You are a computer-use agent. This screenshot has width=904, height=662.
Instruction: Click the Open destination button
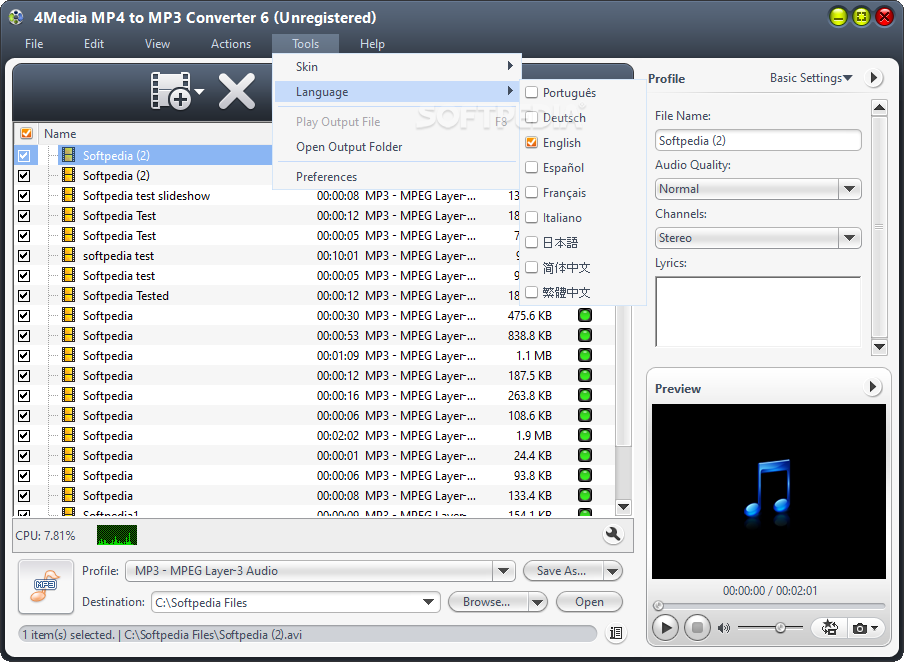[x=589, y=602]
